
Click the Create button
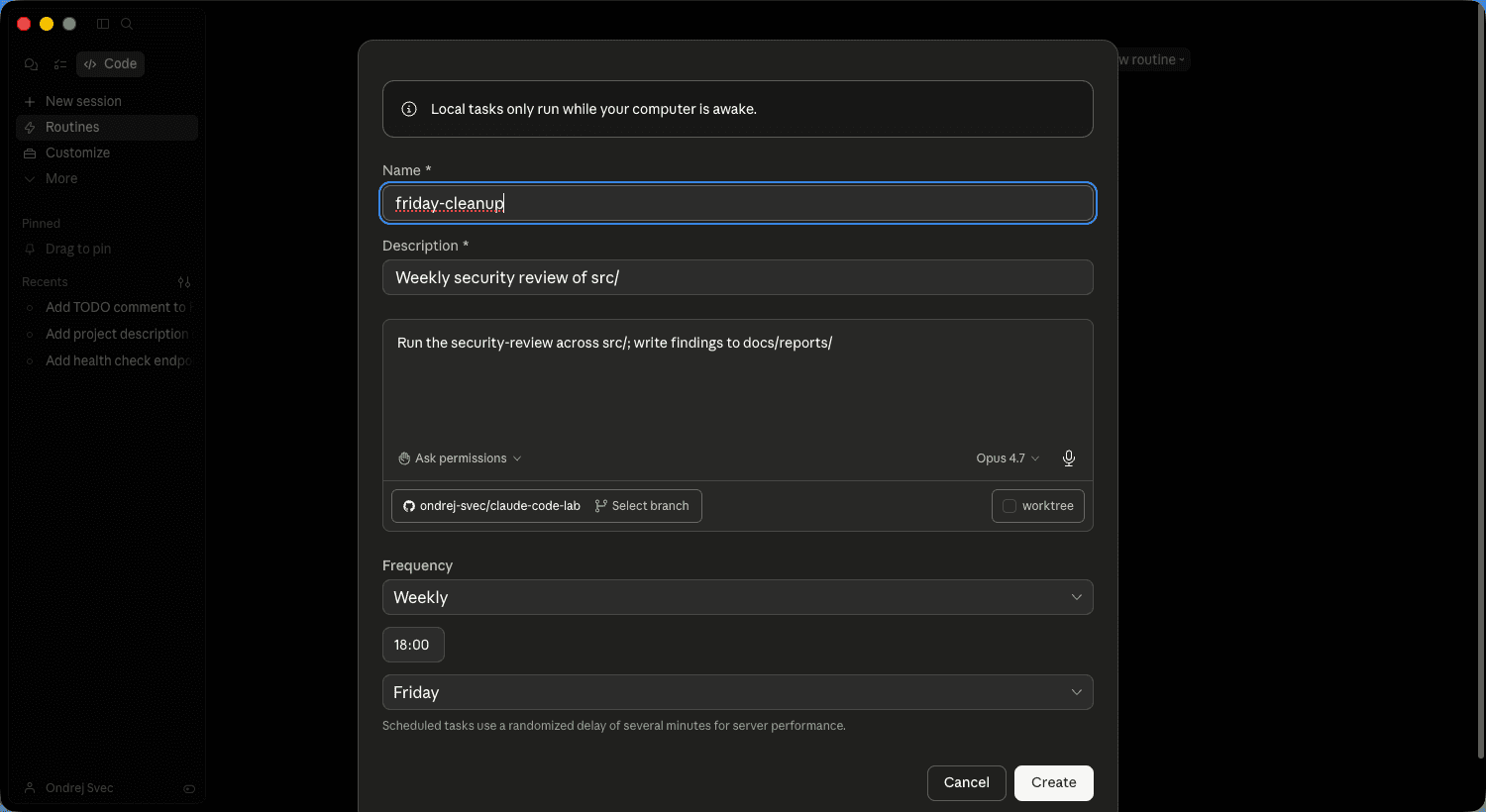tap(1053, 782)
